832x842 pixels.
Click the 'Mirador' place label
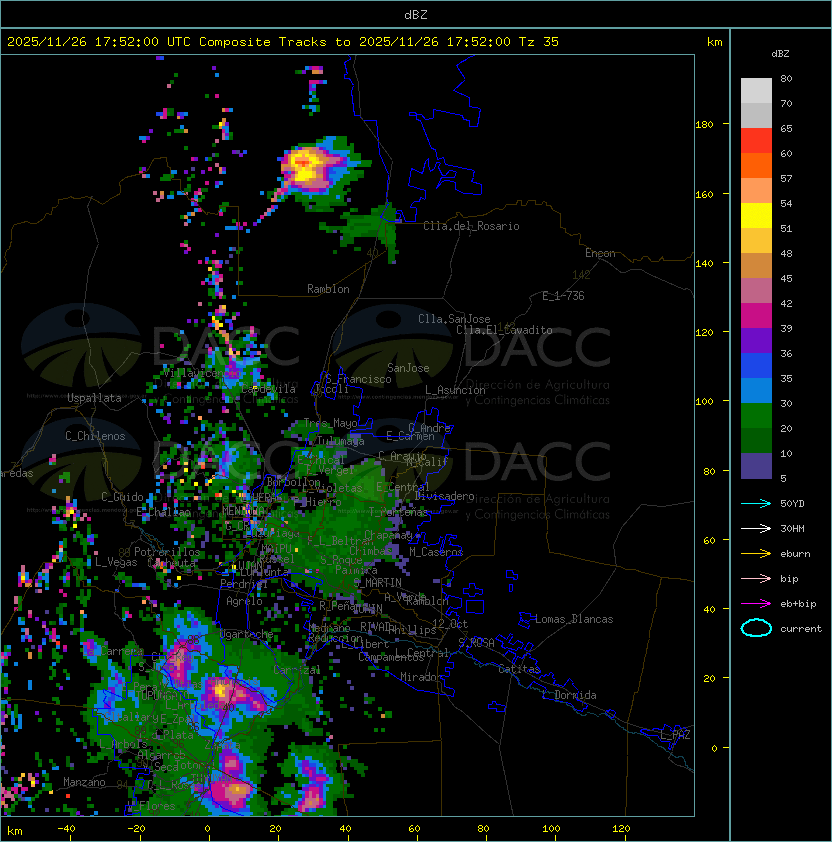[422, 677]
